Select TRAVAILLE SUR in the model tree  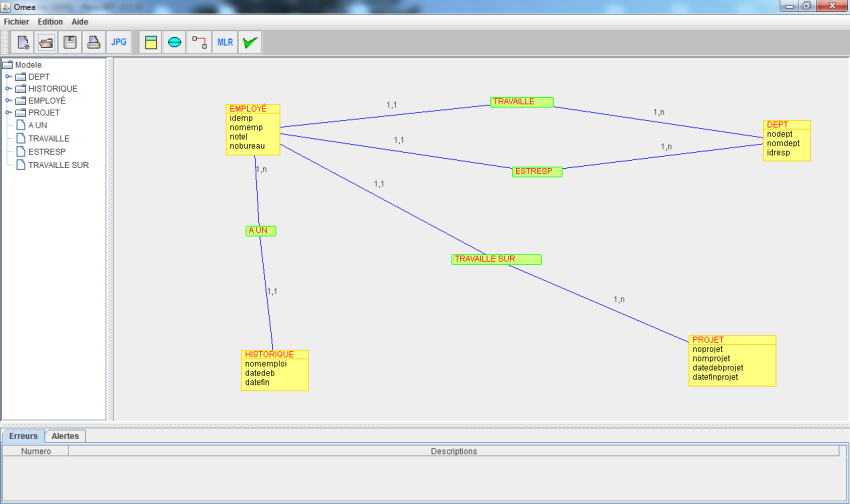(x=58, y=165)
